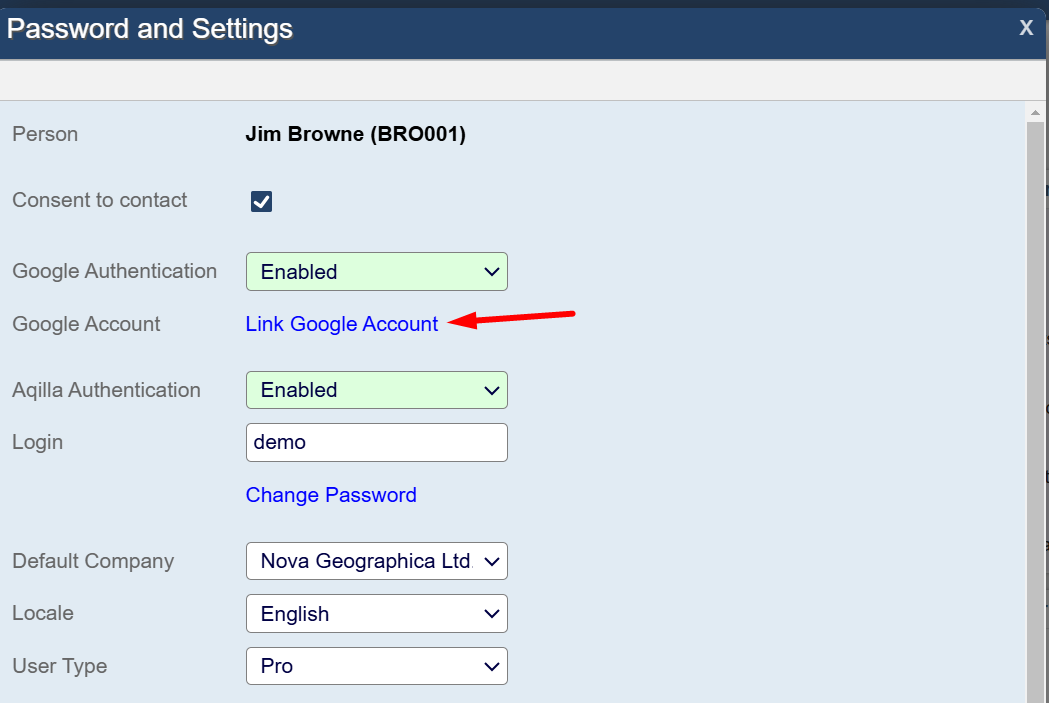The width and height of the screenshot is (1049, 703).
Task: Click the Password and Settings title bar
Action: [x=500, y=29]
